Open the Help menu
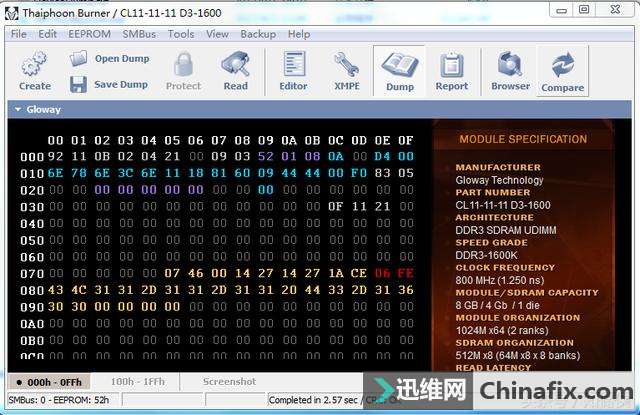The width and height of the screenshot is (640, 415). 299,34
